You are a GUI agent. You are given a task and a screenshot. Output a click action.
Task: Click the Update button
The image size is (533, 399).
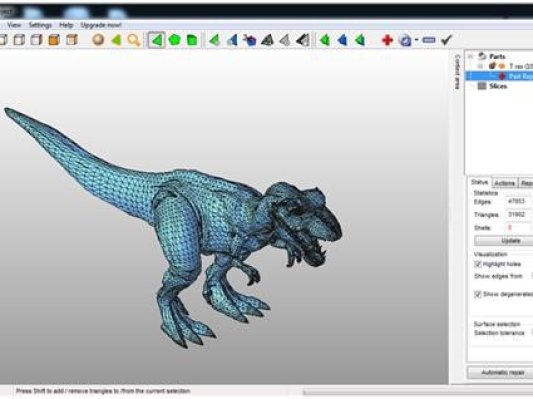point(504,241)
